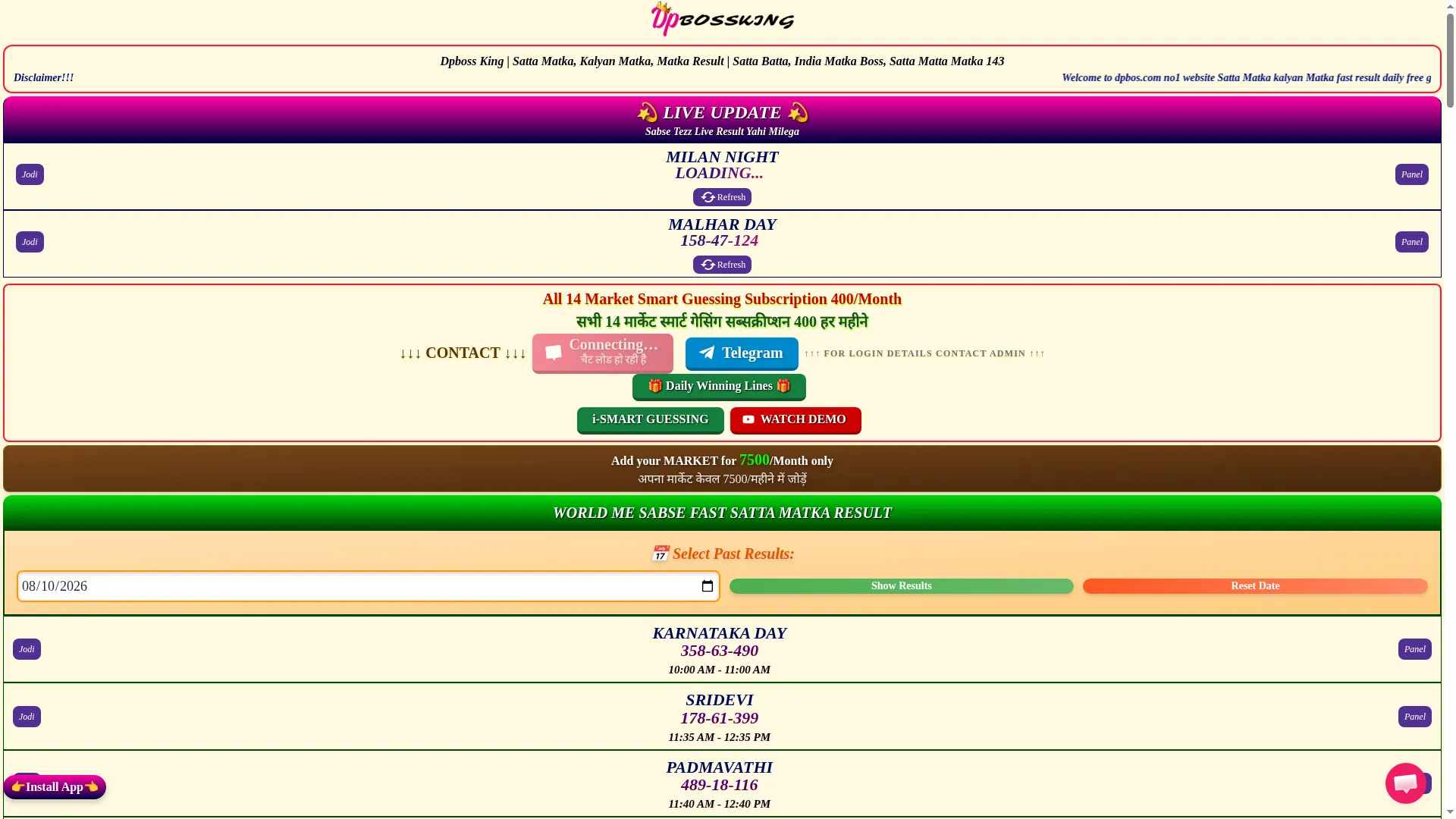The height and width of the screenshot is (819, 1456).
Task: Click the DpbossKing logo
Action: (722, 19)
